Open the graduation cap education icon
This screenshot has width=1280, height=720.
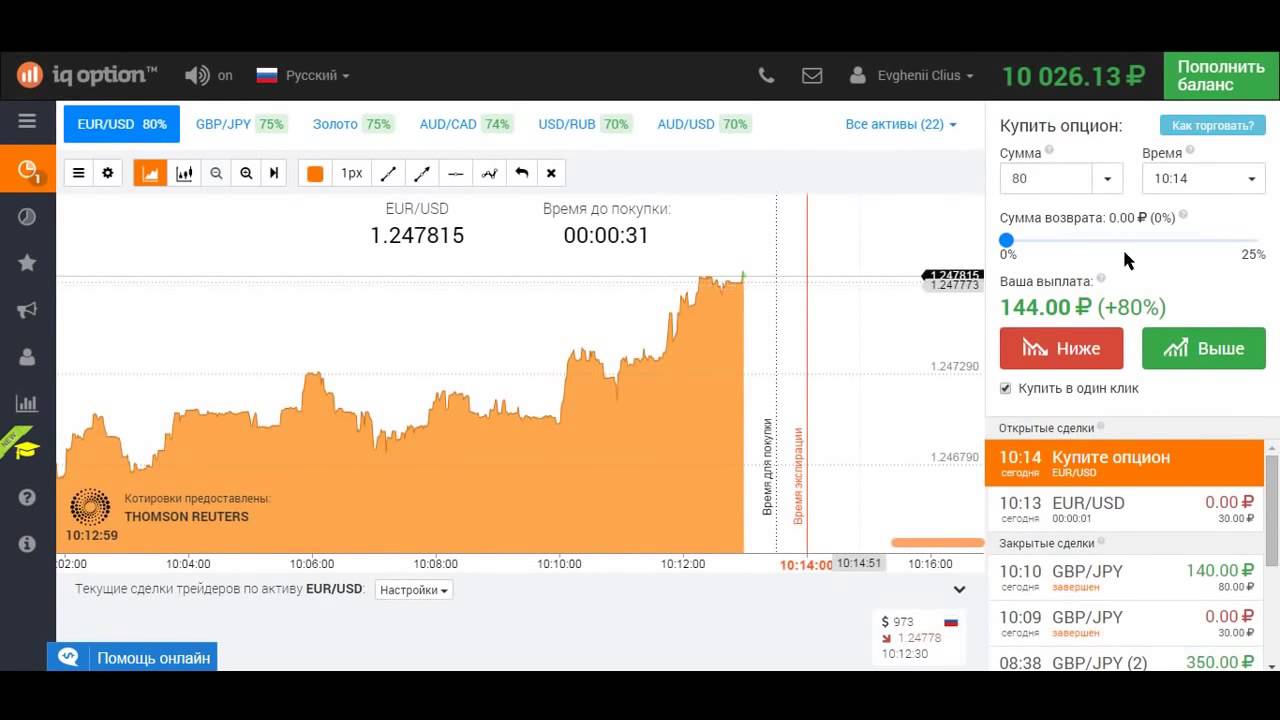(x=26, y=450)
